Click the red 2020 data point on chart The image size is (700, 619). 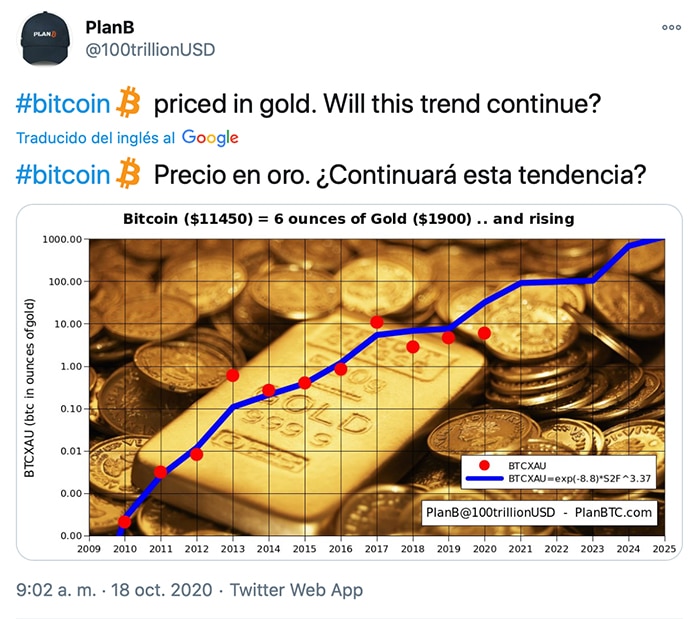tap(484, 333)
